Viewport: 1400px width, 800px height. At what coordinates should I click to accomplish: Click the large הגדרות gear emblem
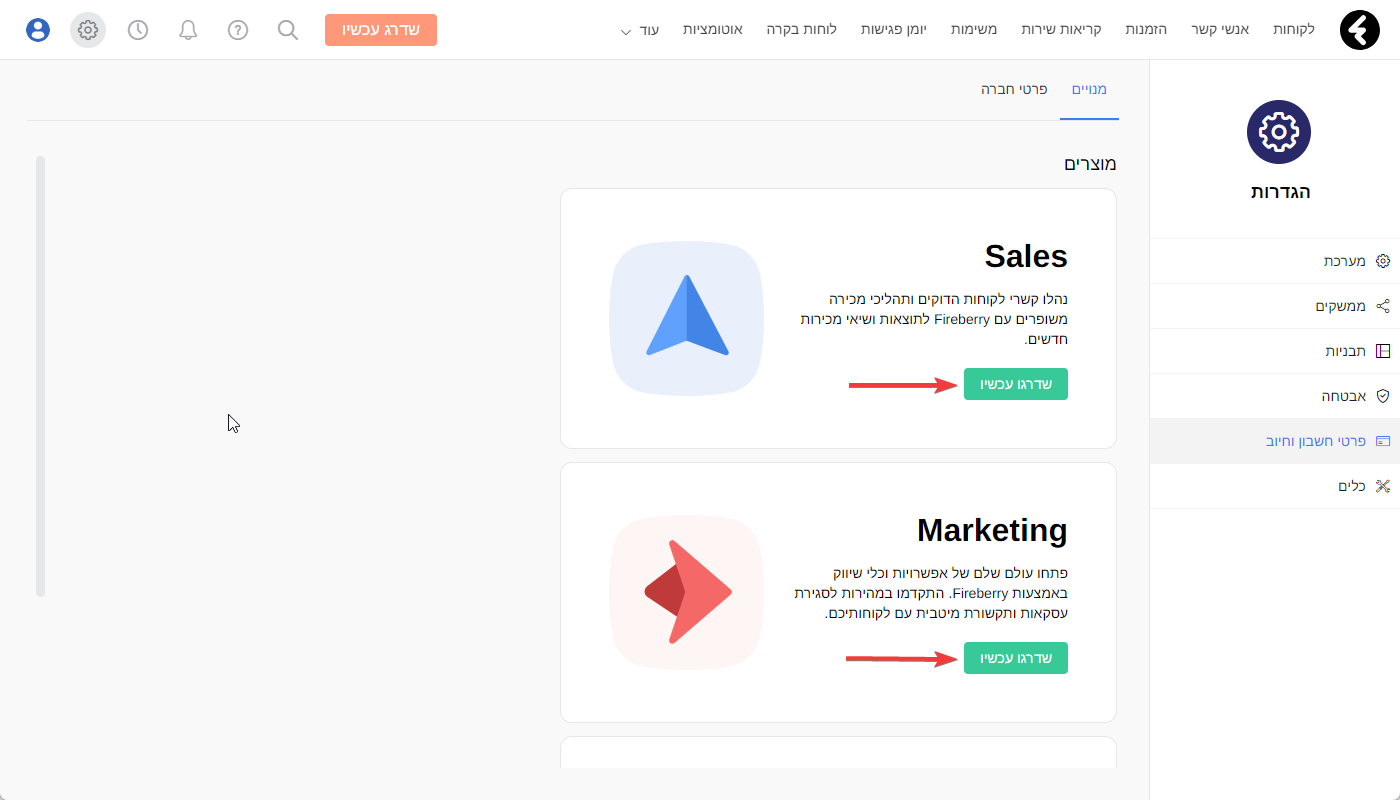[x=1279, y=132]
